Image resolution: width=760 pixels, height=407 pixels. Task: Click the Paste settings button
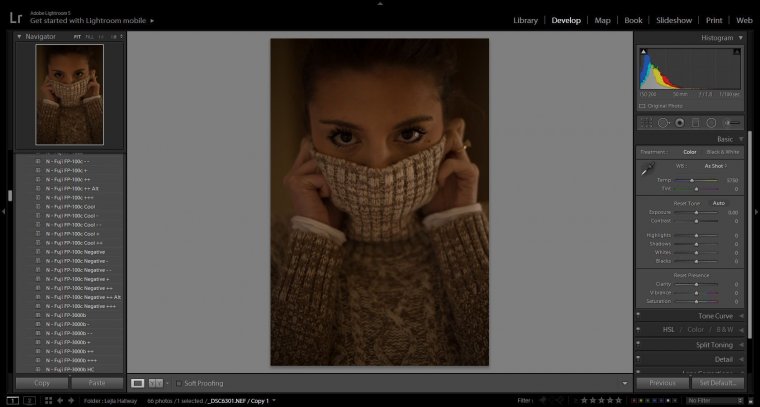pyautogui.click(x=97, y=383)
